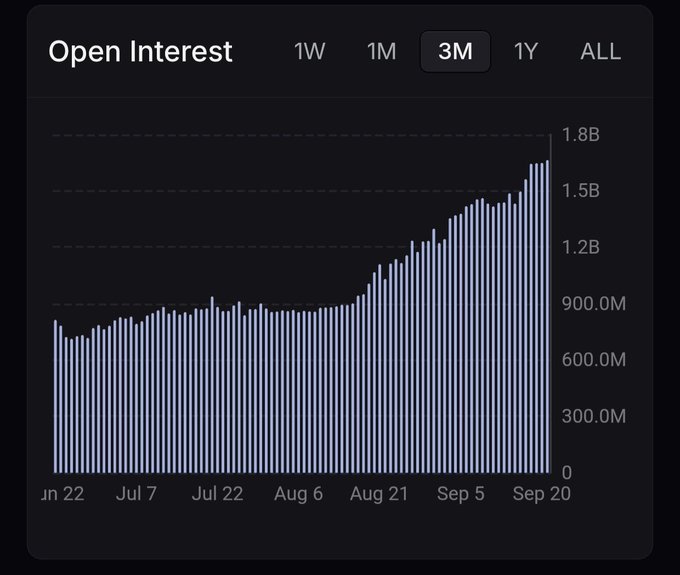Click the 900.0M y-axis label
The image size is (680, 575).
594,304
